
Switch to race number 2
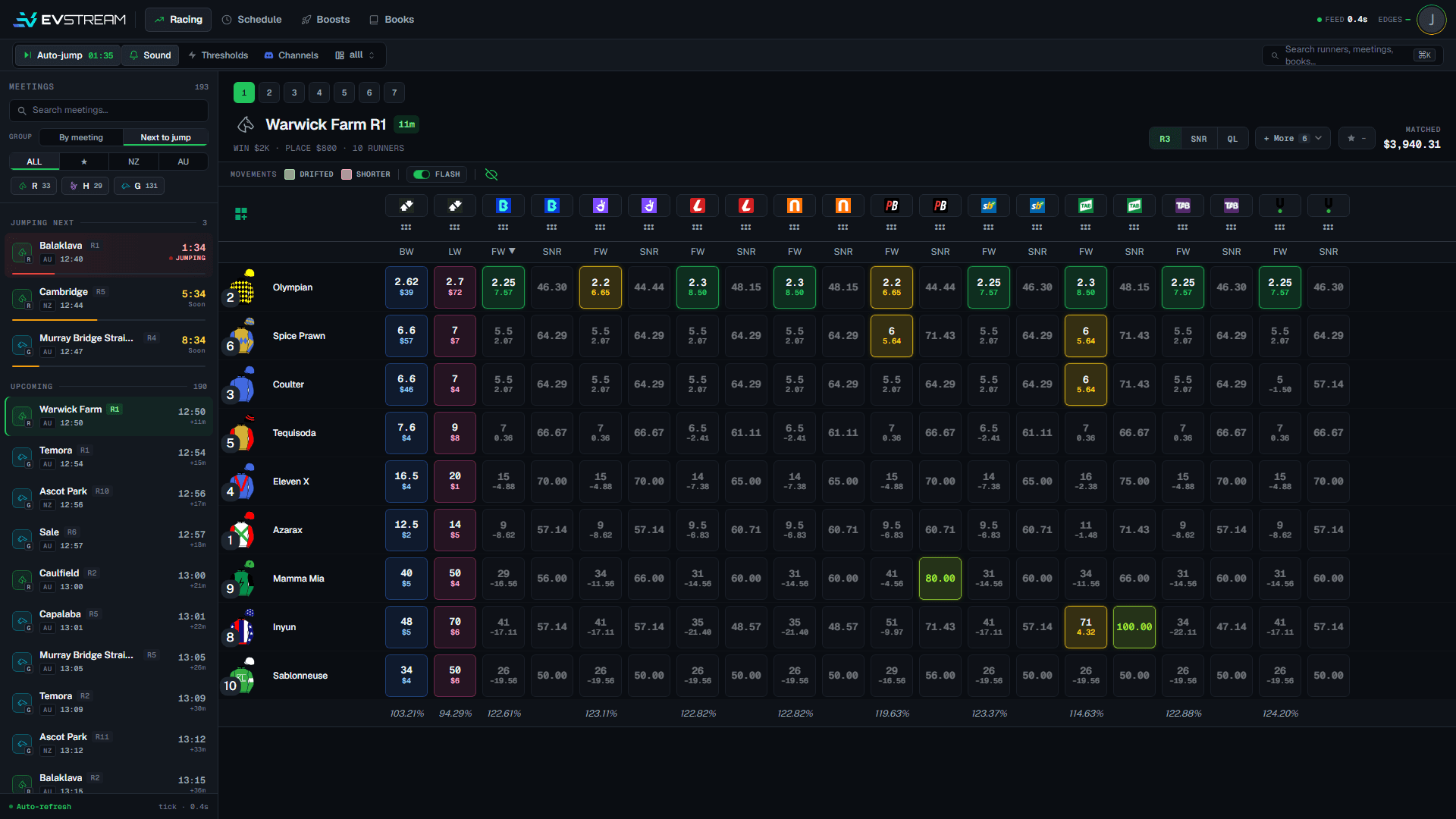269,93
